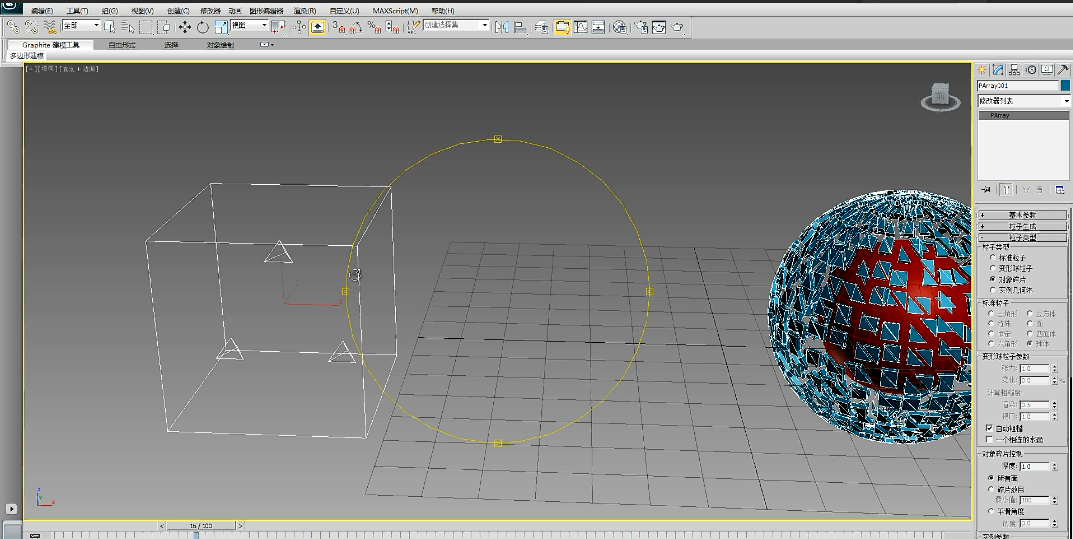Open the Group (G) menu
The width and height of the screenshot is (1073, 539).
point(109,11)
